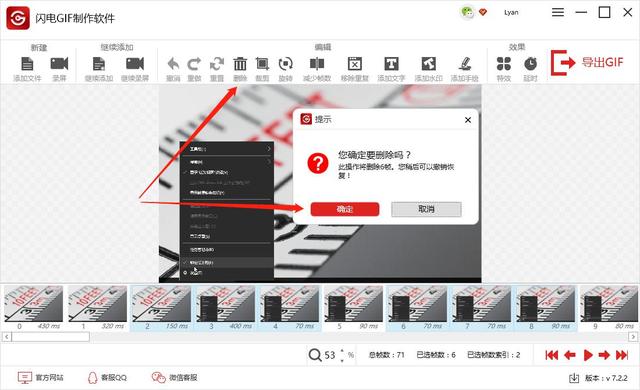Select frame 6 thumbnail

coord(418,304)
